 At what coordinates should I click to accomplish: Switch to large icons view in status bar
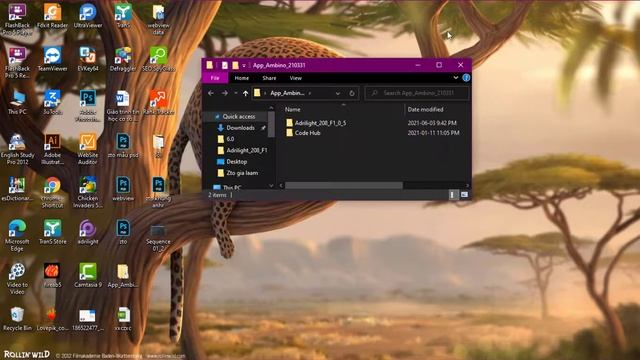(464, 195)
